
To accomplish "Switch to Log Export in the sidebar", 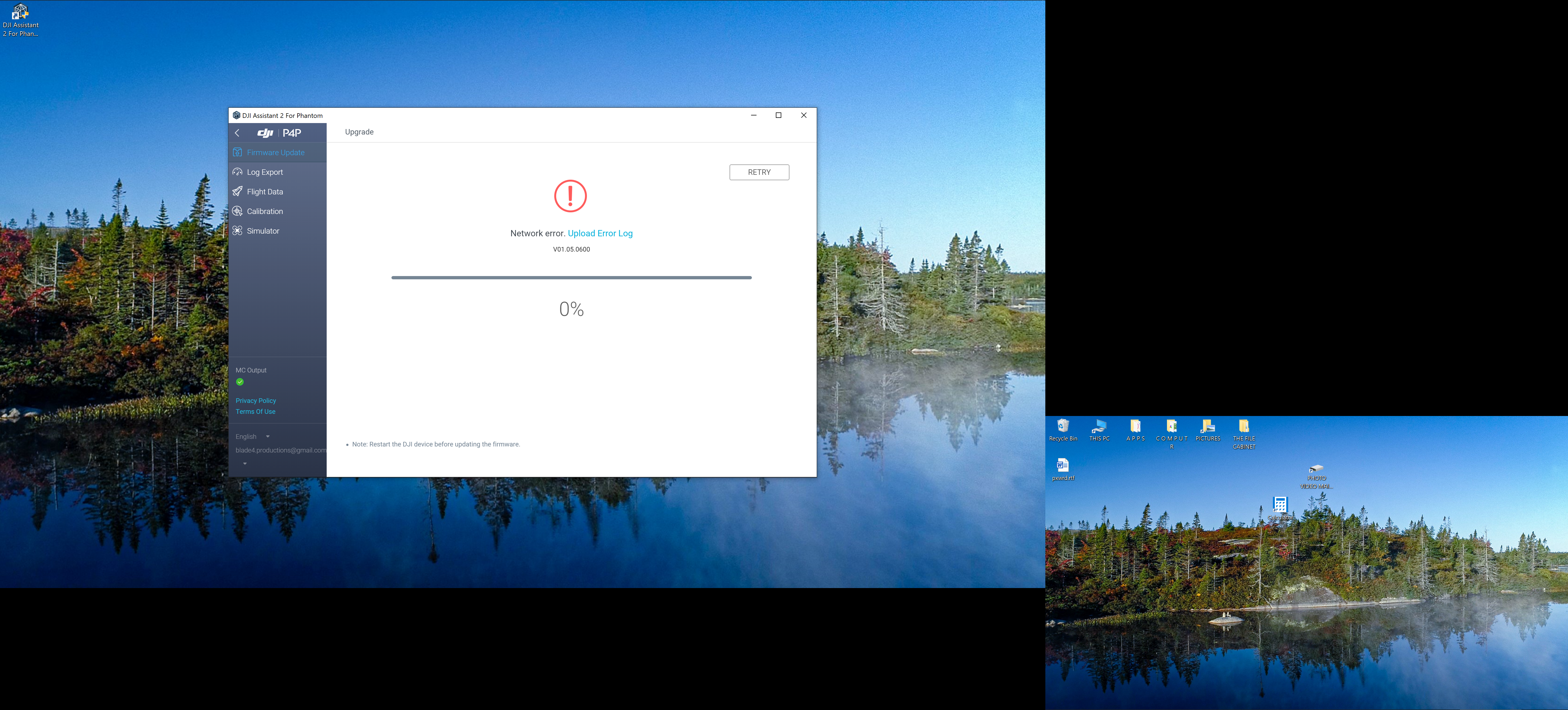I will click(278, 172).
